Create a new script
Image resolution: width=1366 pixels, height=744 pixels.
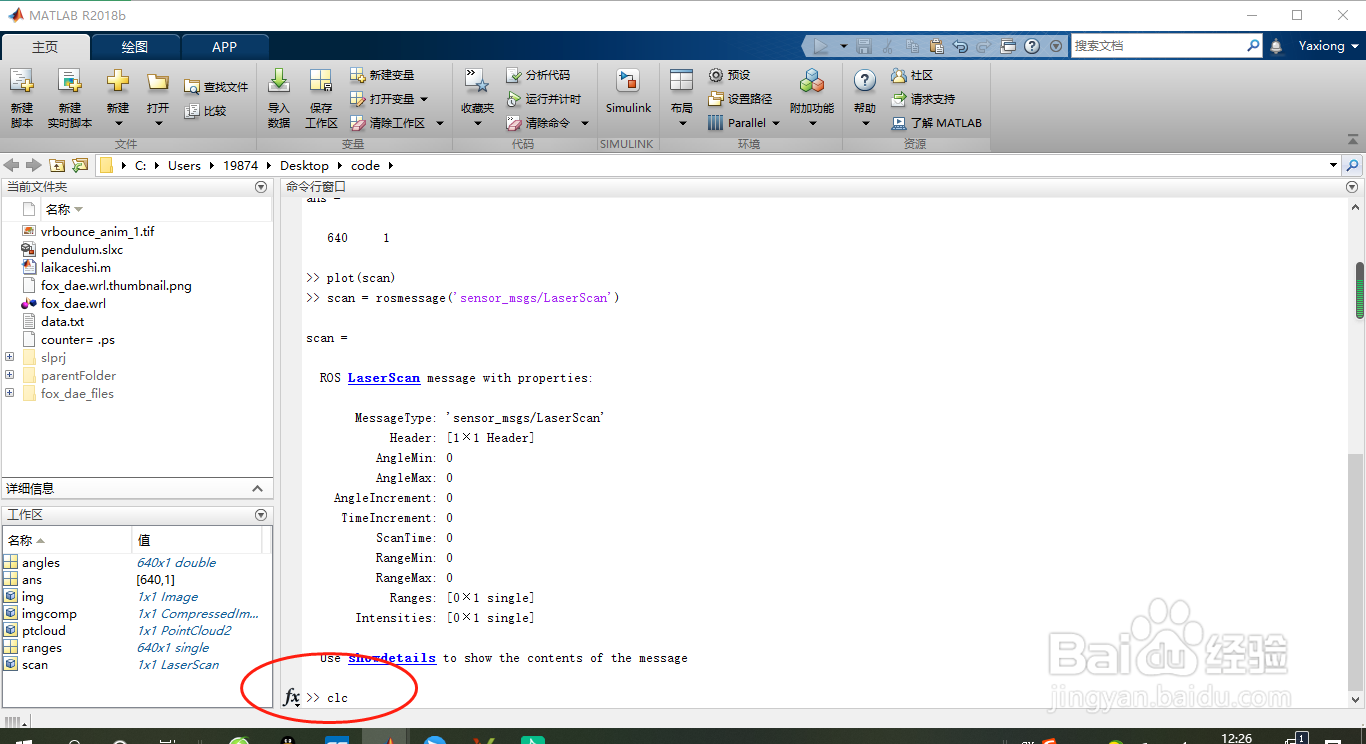click(21, 98)
